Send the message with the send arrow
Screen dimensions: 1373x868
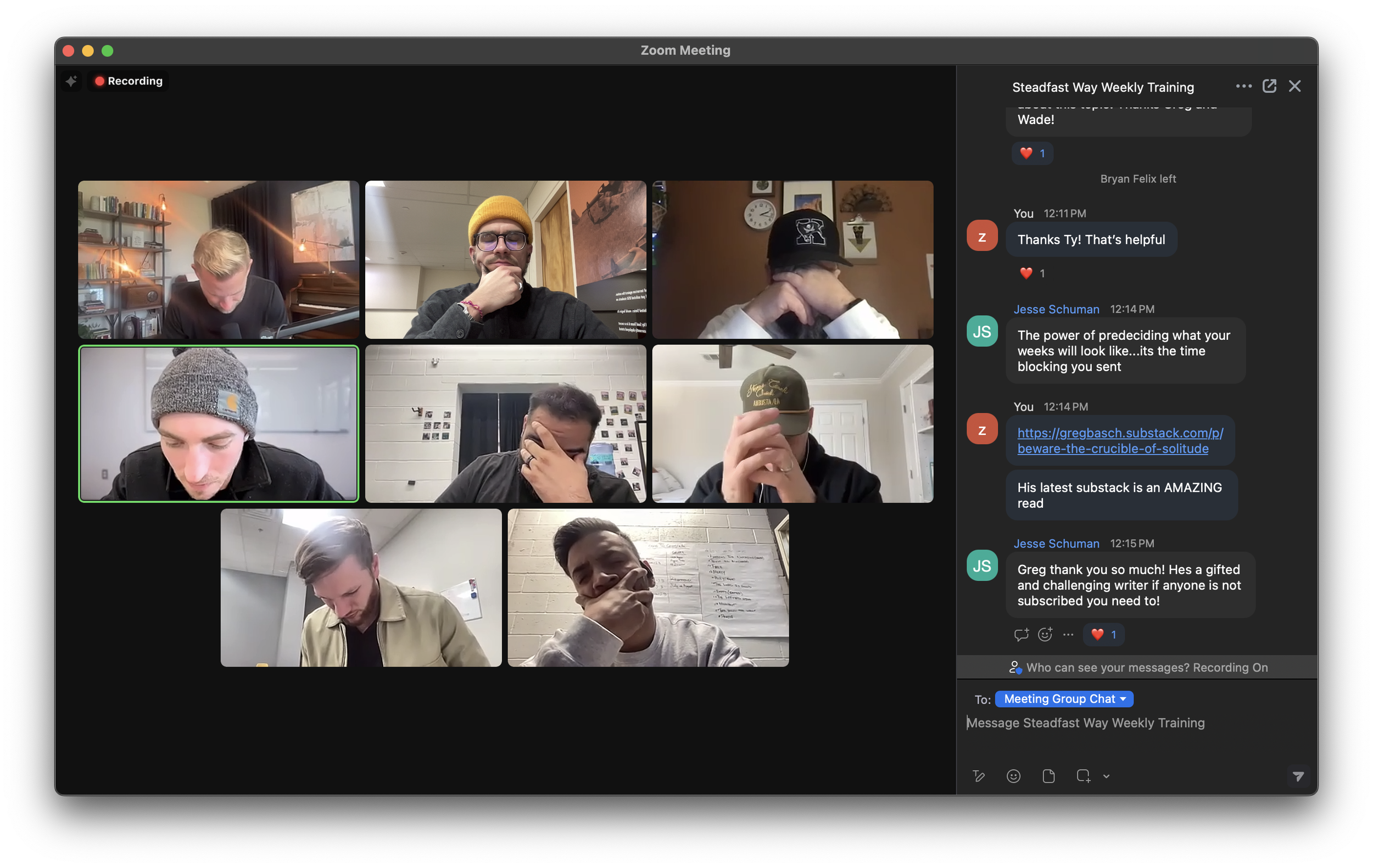(x=1298, y=776)
